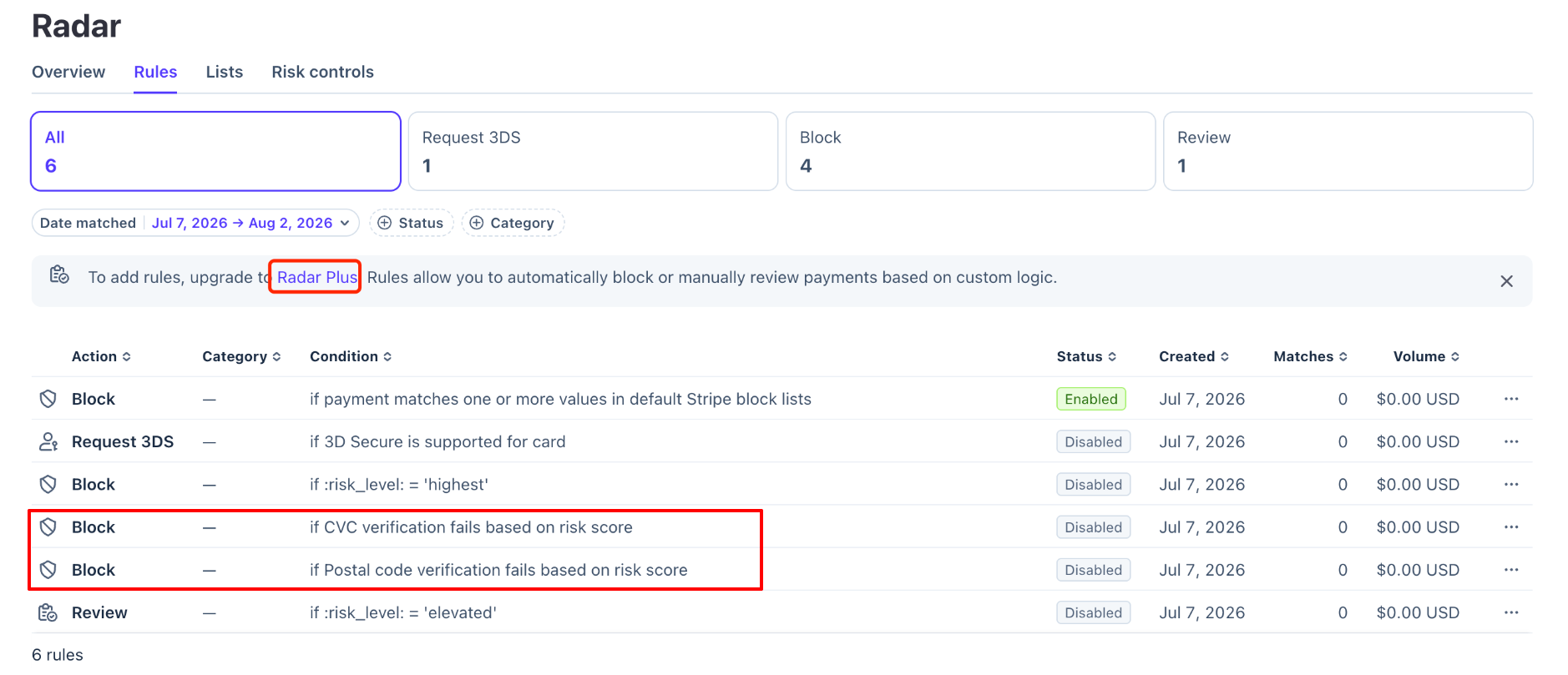Open the Lists tab
The image size is (1568, 675).
[225, 72]
